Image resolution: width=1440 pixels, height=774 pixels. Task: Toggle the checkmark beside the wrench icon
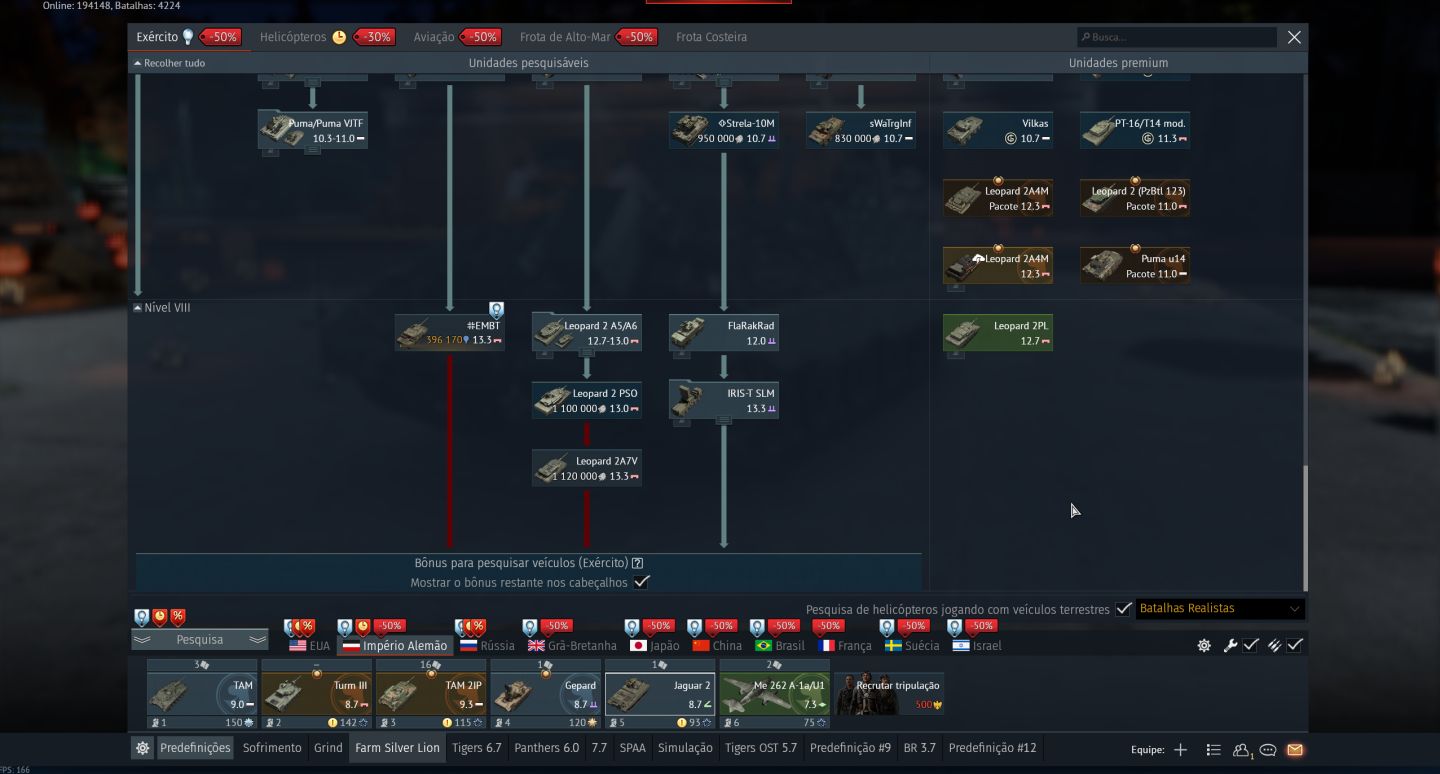(1251, 646)
